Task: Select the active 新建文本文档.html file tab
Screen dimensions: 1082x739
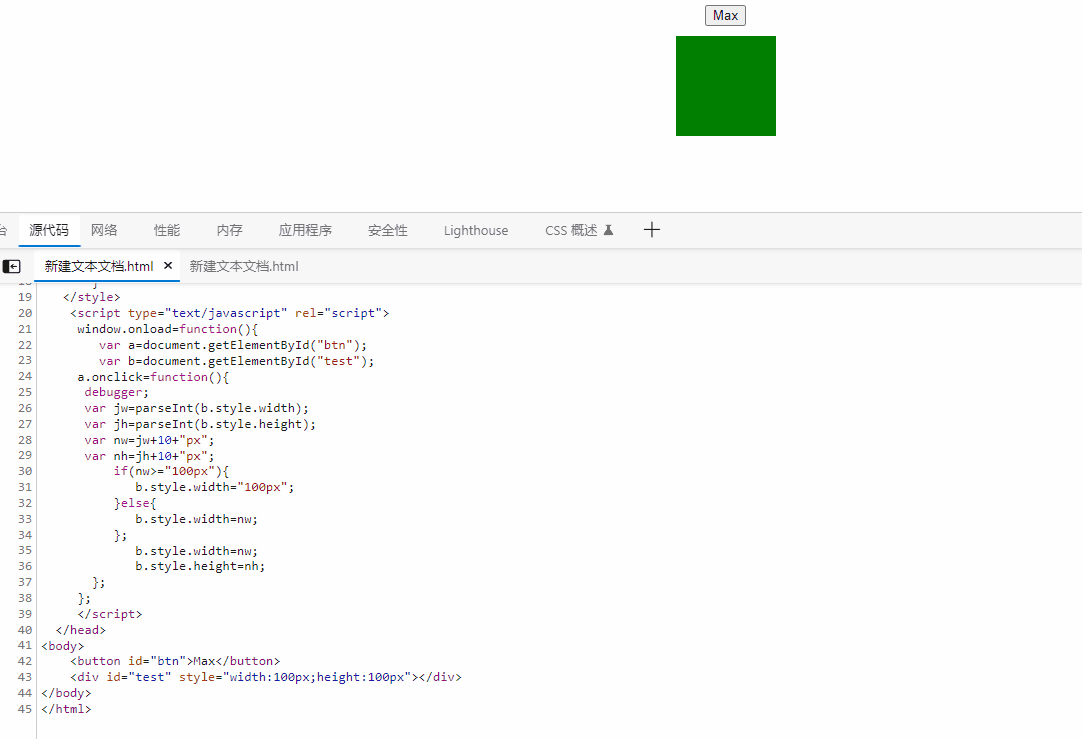Action: pos(99,266)
